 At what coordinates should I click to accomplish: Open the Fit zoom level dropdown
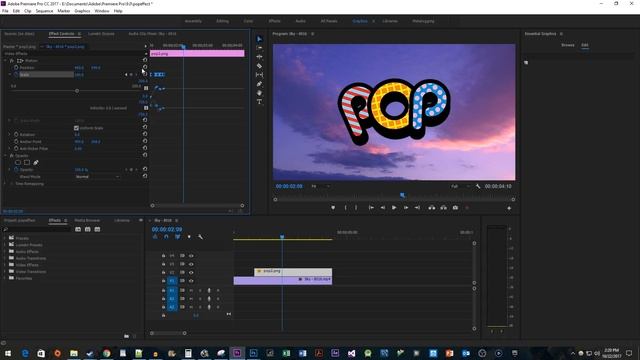[320, 187]
